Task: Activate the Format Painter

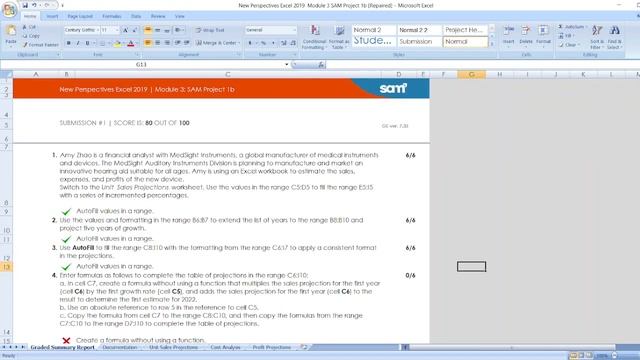Action: (40, 45)
